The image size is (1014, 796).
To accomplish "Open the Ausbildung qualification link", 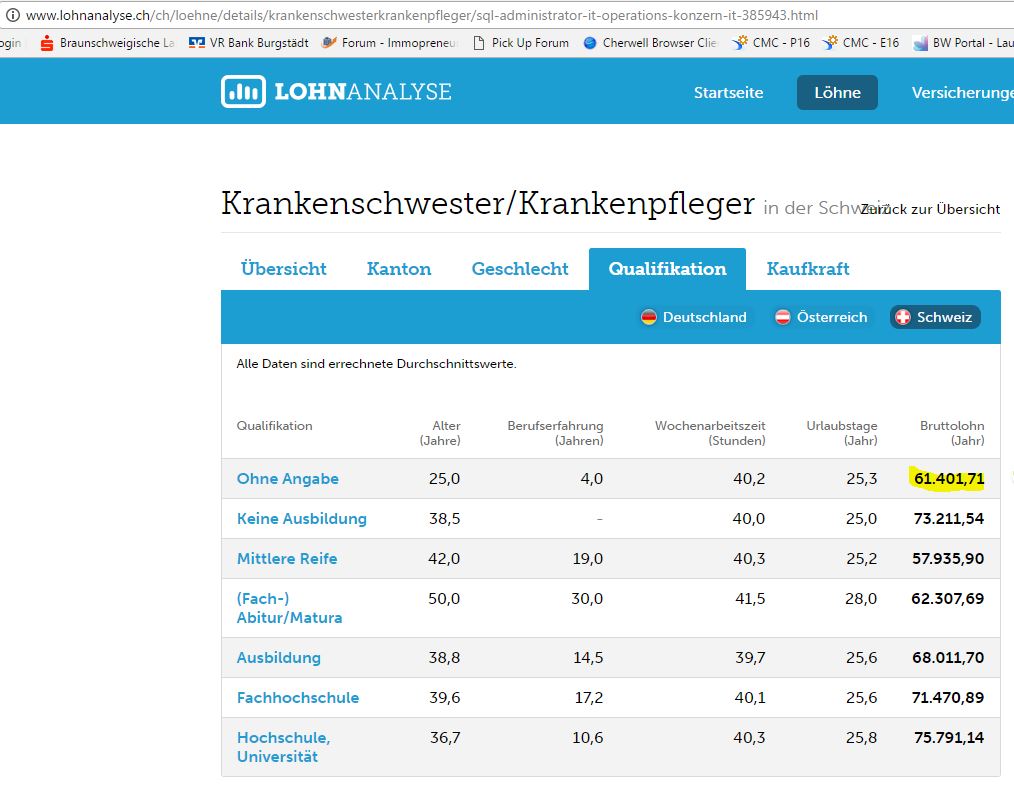I will coord(279,658).
